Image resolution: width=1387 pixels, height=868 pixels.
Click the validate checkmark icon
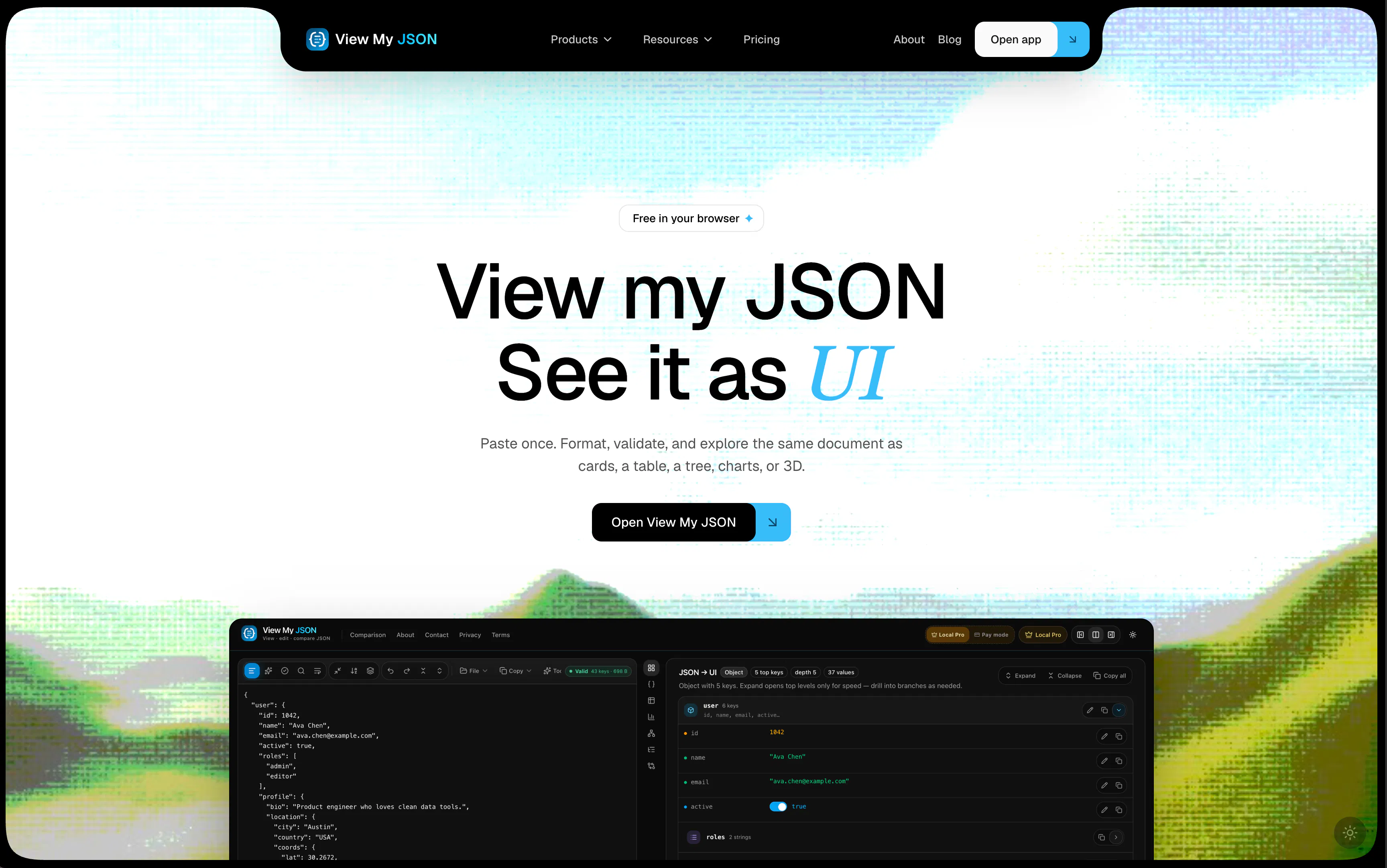pos(285,671)
